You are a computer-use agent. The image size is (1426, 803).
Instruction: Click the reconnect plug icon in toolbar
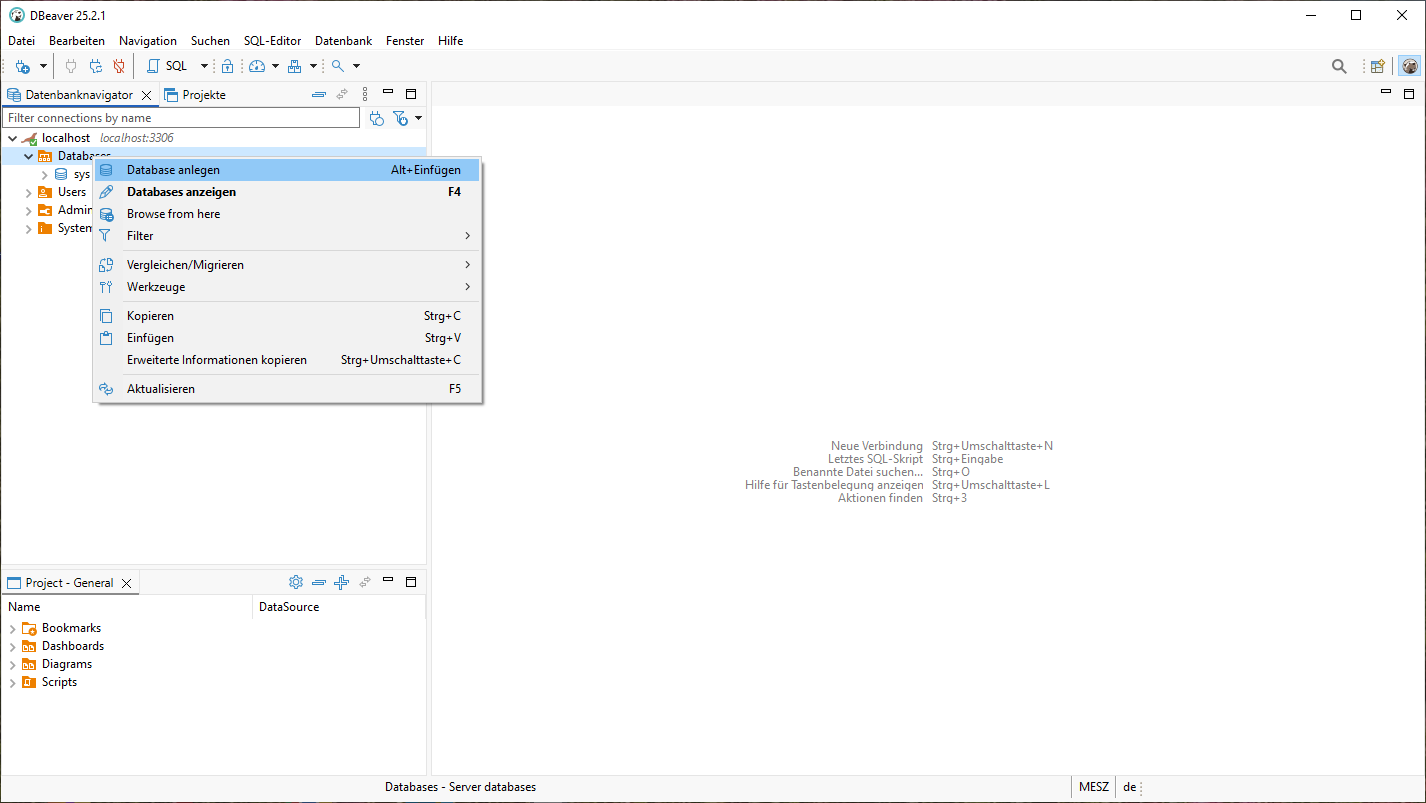pyautogui.click(x=96, y=66)
